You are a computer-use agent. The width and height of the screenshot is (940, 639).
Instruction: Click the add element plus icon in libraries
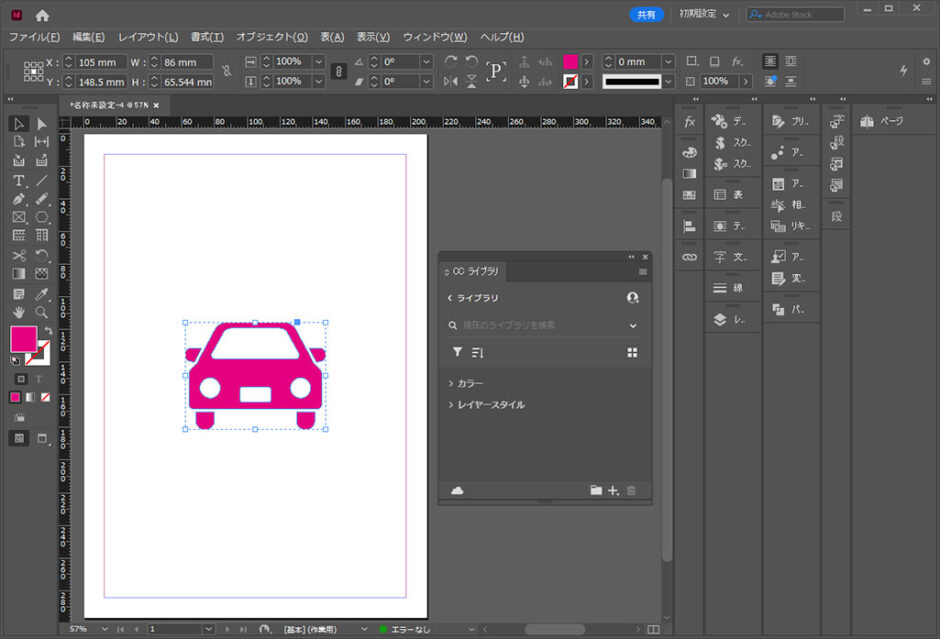(x=613, y=490)
